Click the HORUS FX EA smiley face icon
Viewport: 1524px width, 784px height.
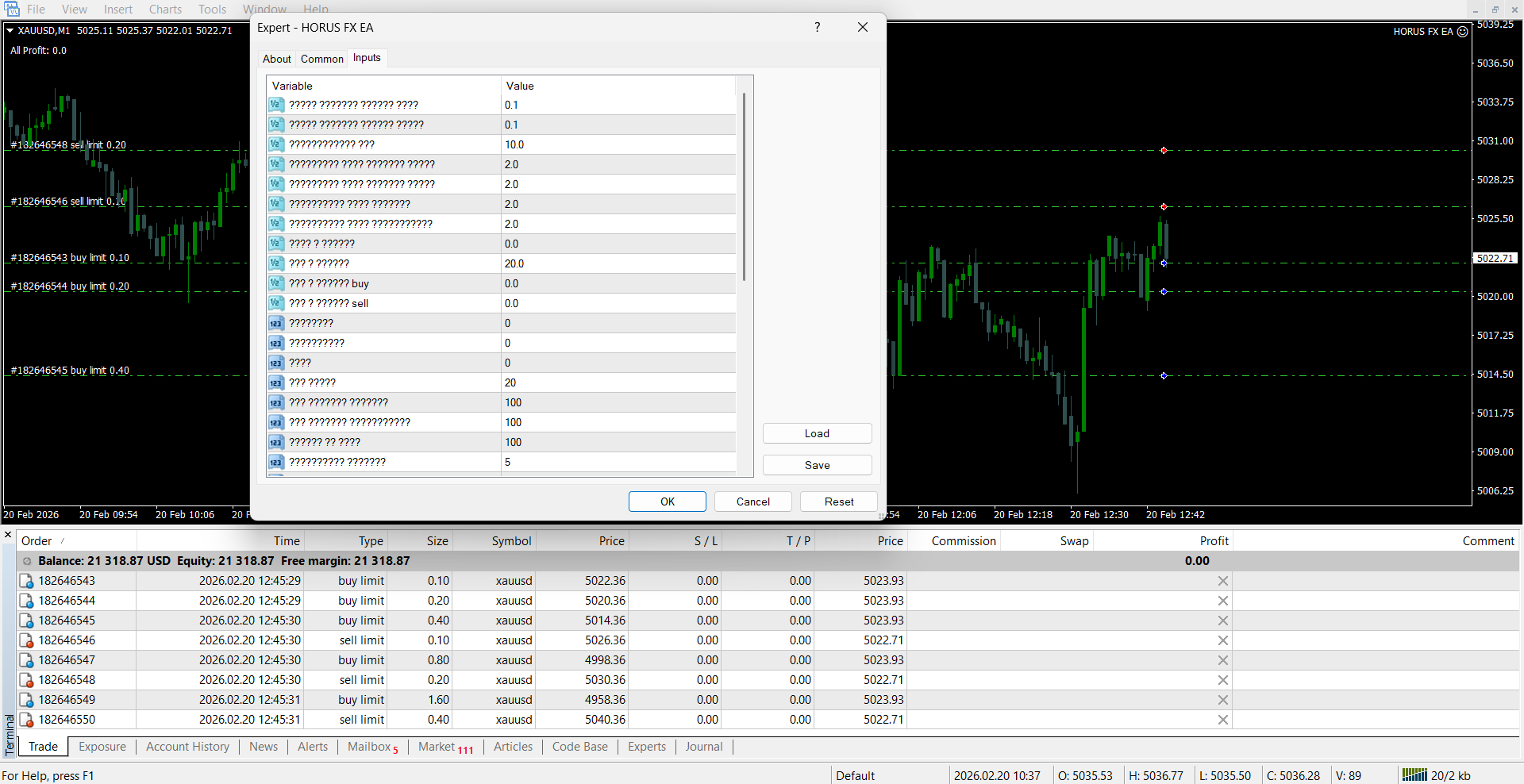coord(1462,32)
